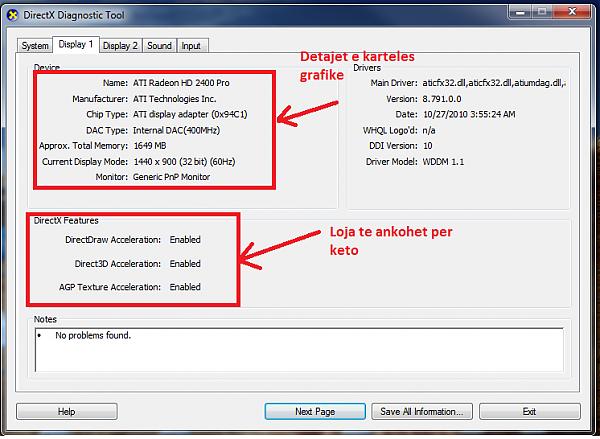Image resolution: width=600 pixels, height=439 pixels.
Task: Click the 'Drivers' group label
Action: (x=367, y=68)
